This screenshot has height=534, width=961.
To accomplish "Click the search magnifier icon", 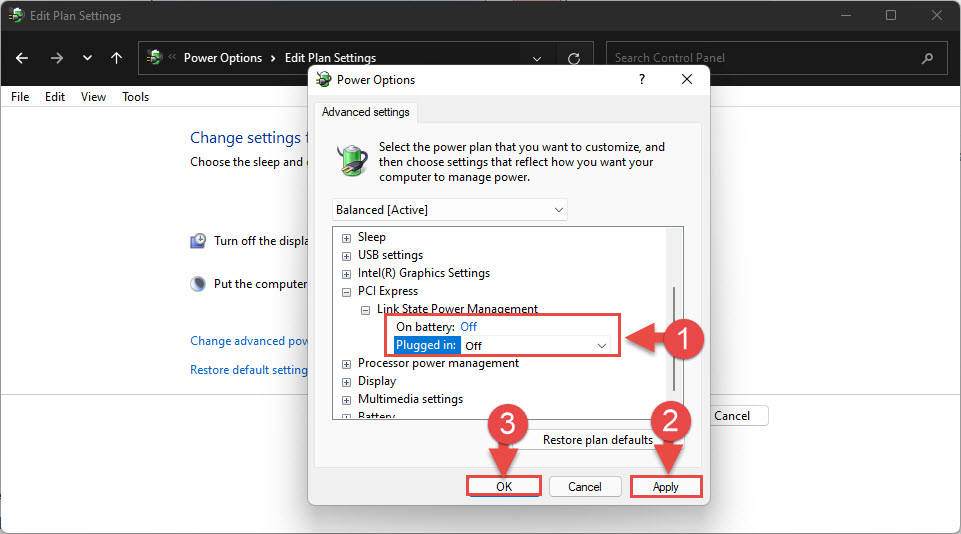I will pos(928,58).
